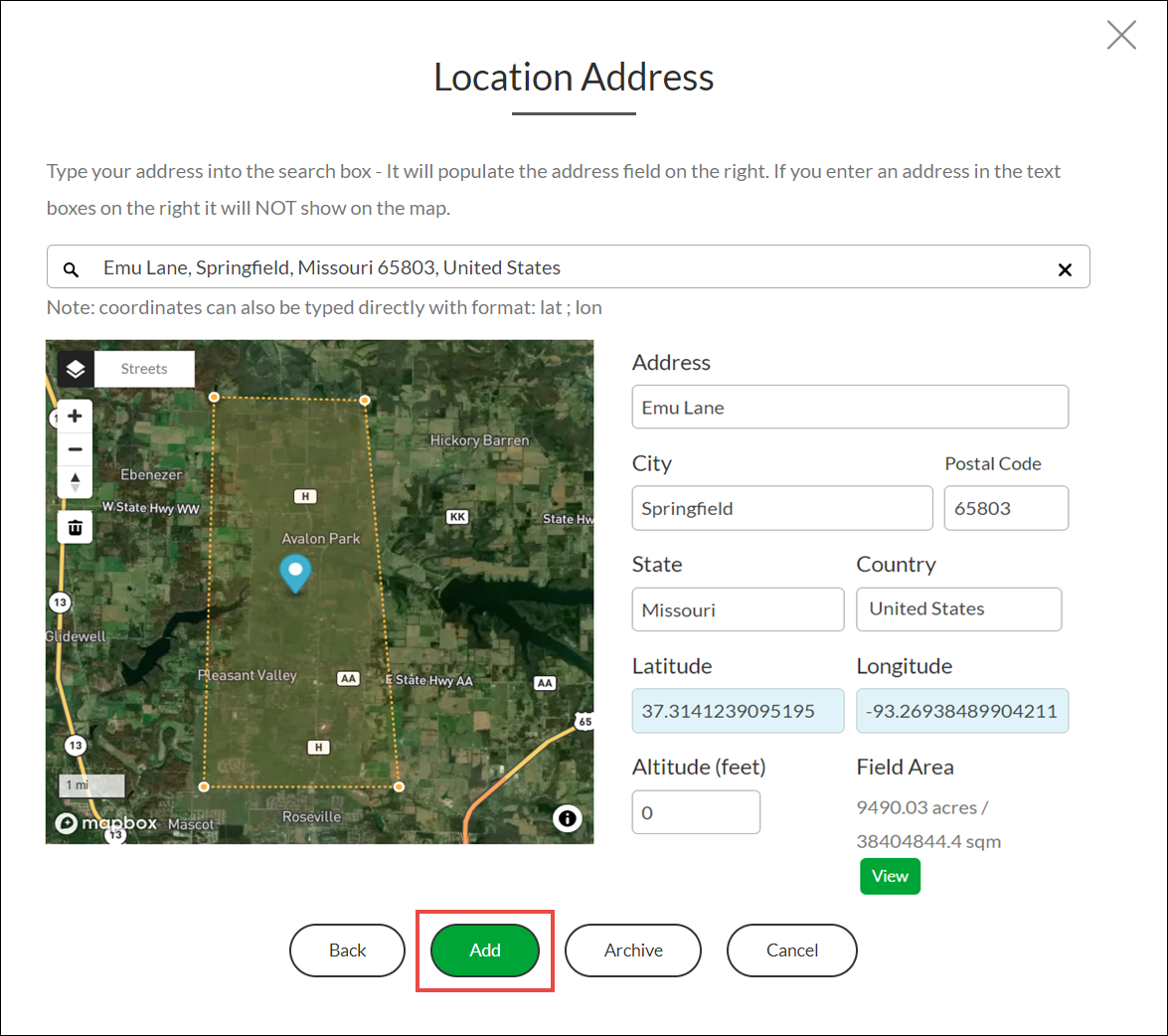1168x1036 pixels.
Task: Click the Latitude field
Action: coord(738,711)
